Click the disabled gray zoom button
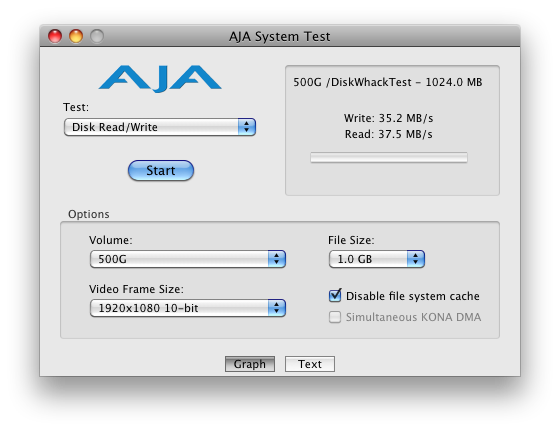560x431 pixels. [97, 36]
